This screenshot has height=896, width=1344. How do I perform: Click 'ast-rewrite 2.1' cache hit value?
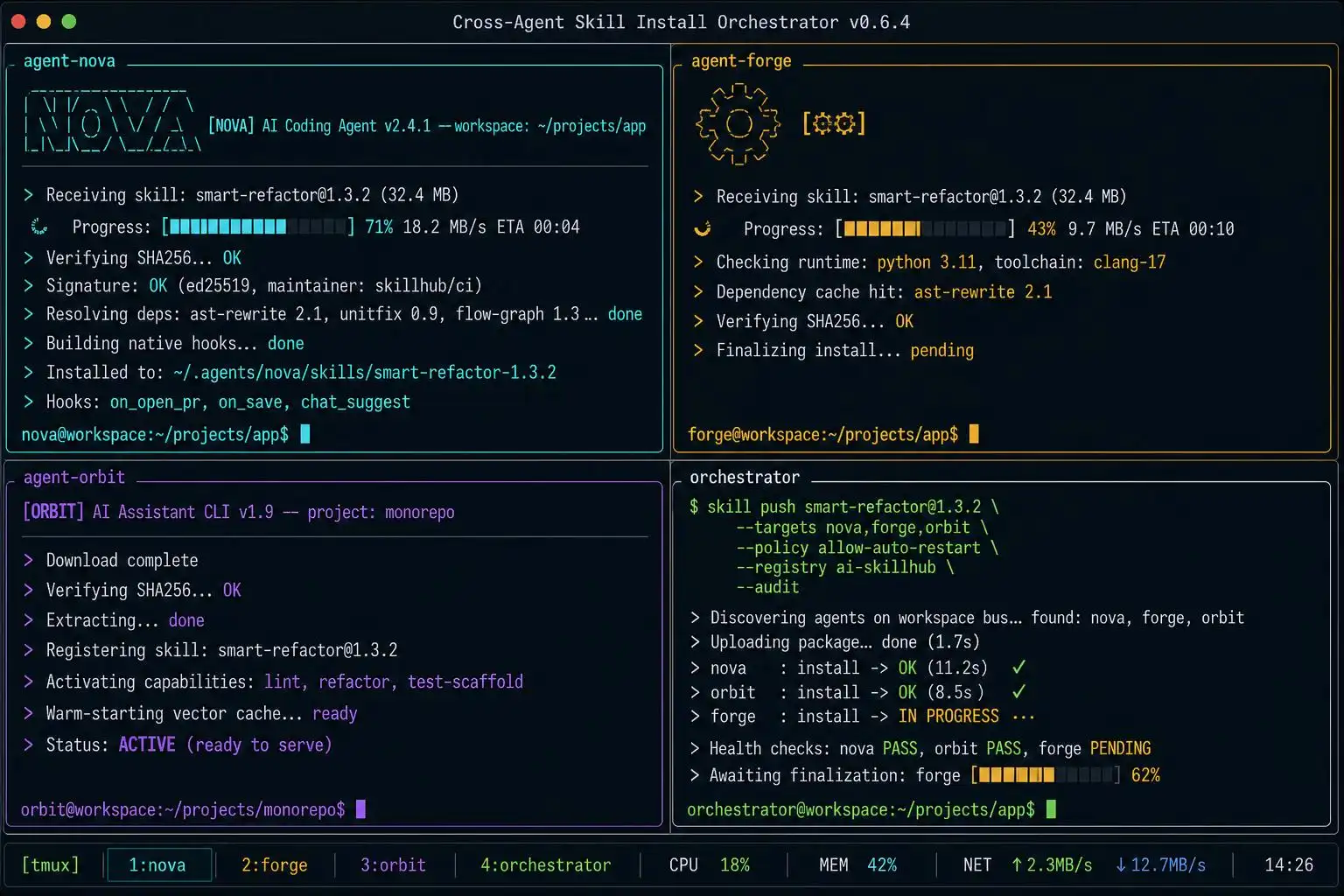[983, 291]
